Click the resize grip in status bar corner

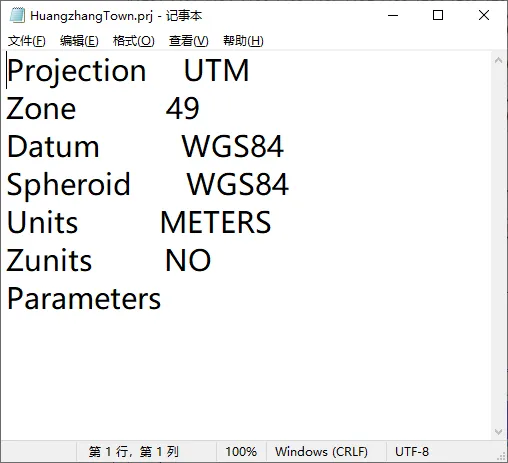pyautogui.click(x=501, y=456)
